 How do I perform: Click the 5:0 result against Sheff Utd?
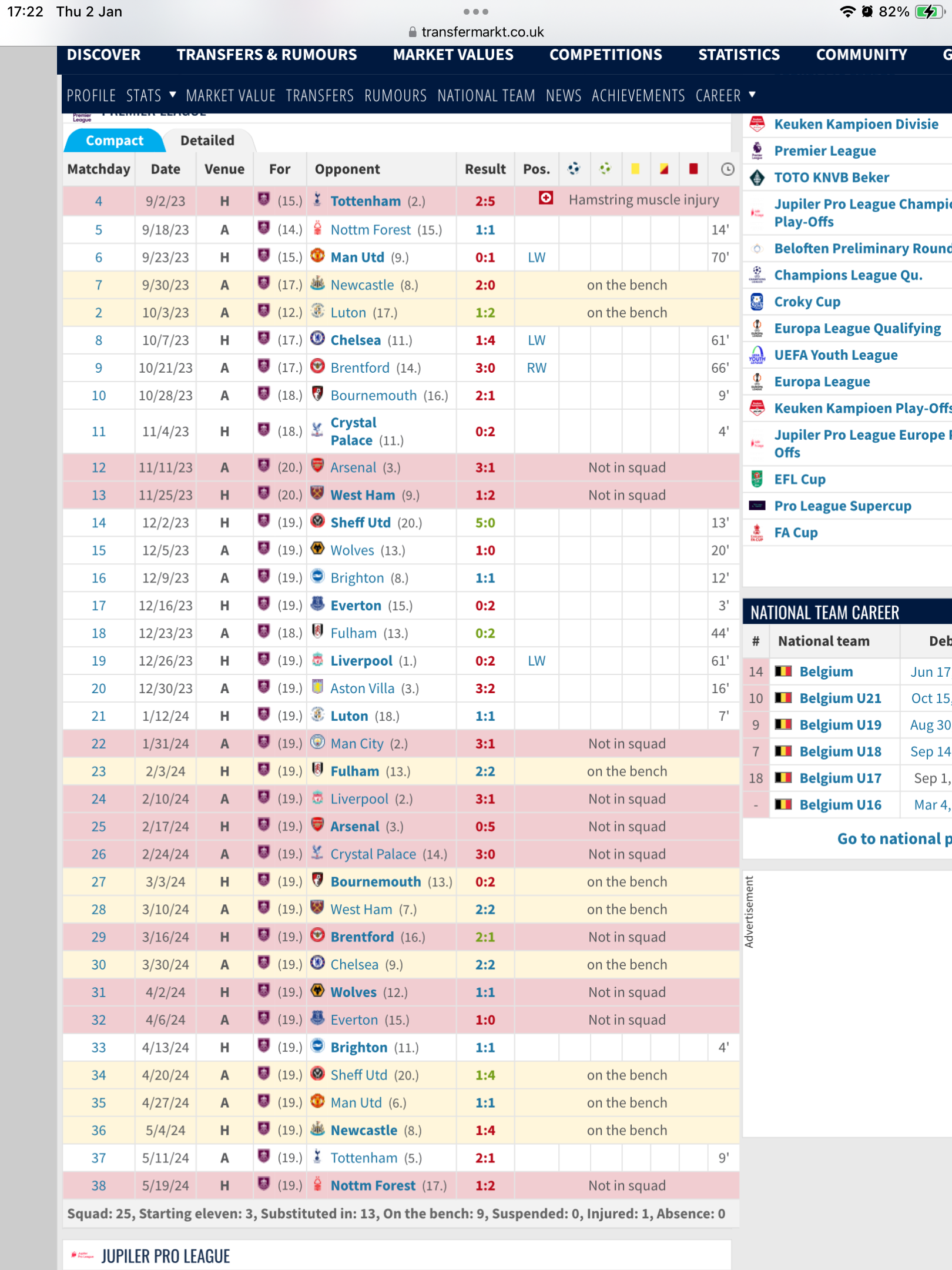pos(485,523)
